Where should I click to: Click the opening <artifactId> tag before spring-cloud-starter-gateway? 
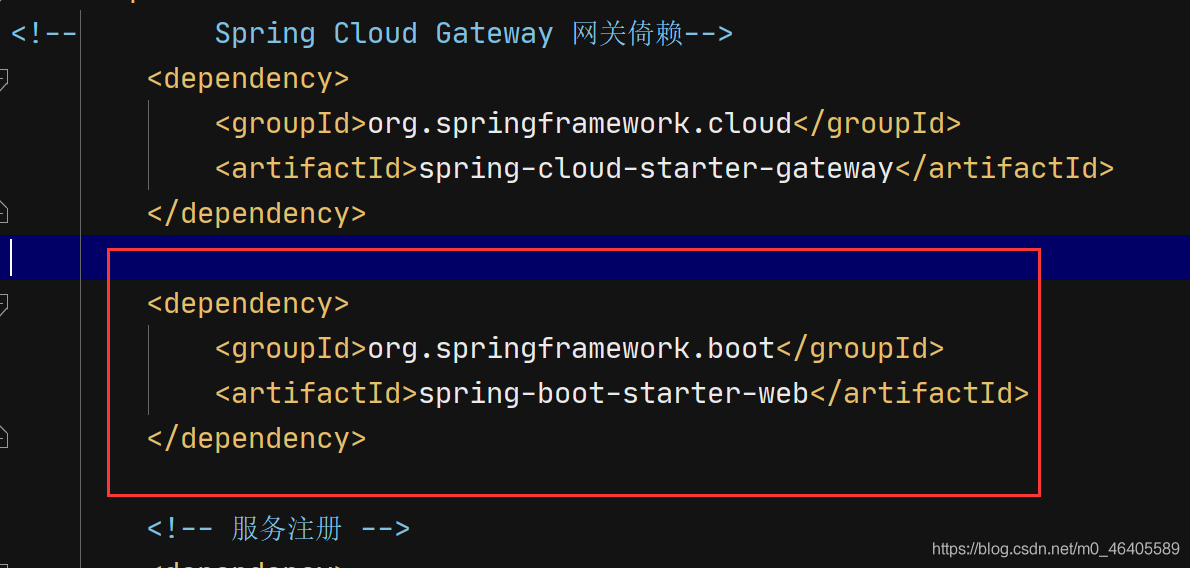(316, 169)
